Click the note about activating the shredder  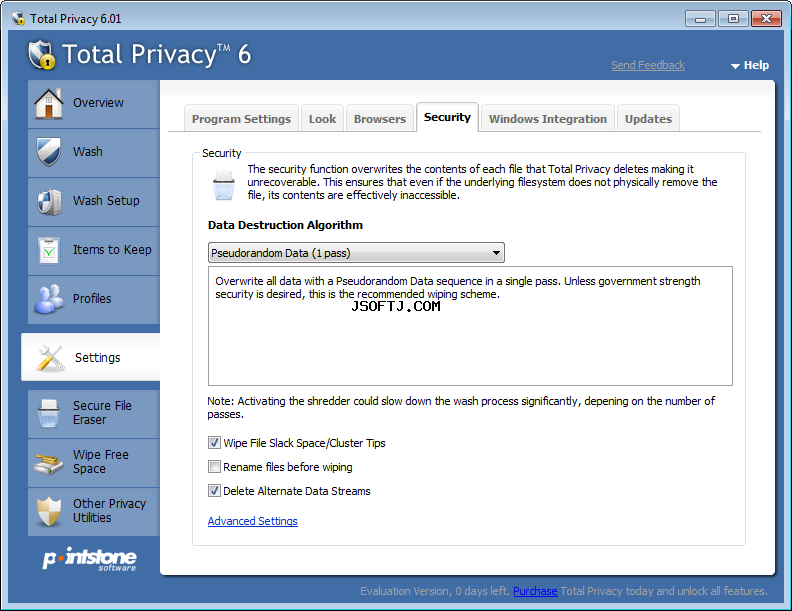461,408
